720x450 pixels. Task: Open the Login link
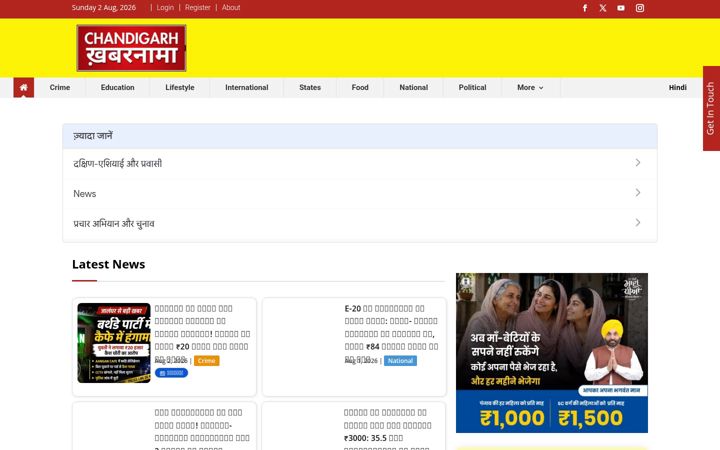tap(165, 7)
